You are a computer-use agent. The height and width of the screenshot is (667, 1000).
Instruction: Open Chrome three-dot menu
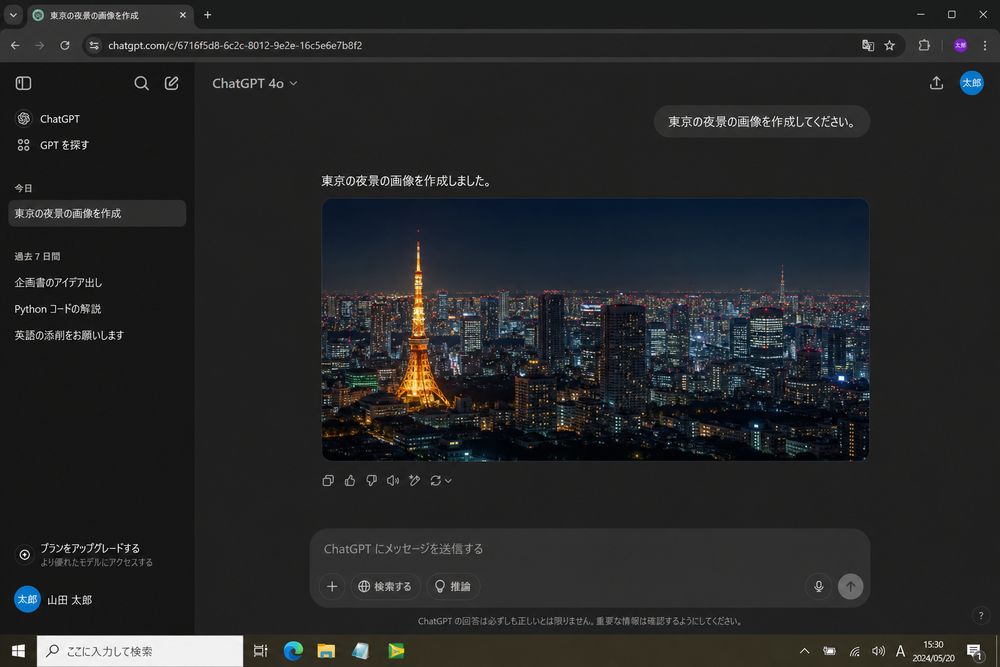click(985, 45)
